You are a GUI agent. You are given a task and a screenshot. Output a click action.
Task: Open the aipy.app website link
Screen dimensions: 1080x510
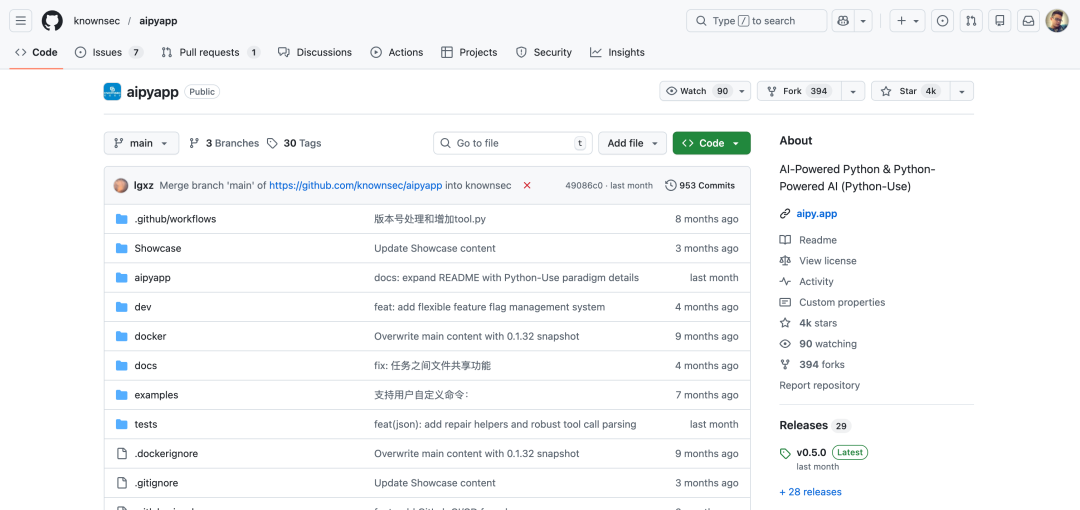point(817,214)
